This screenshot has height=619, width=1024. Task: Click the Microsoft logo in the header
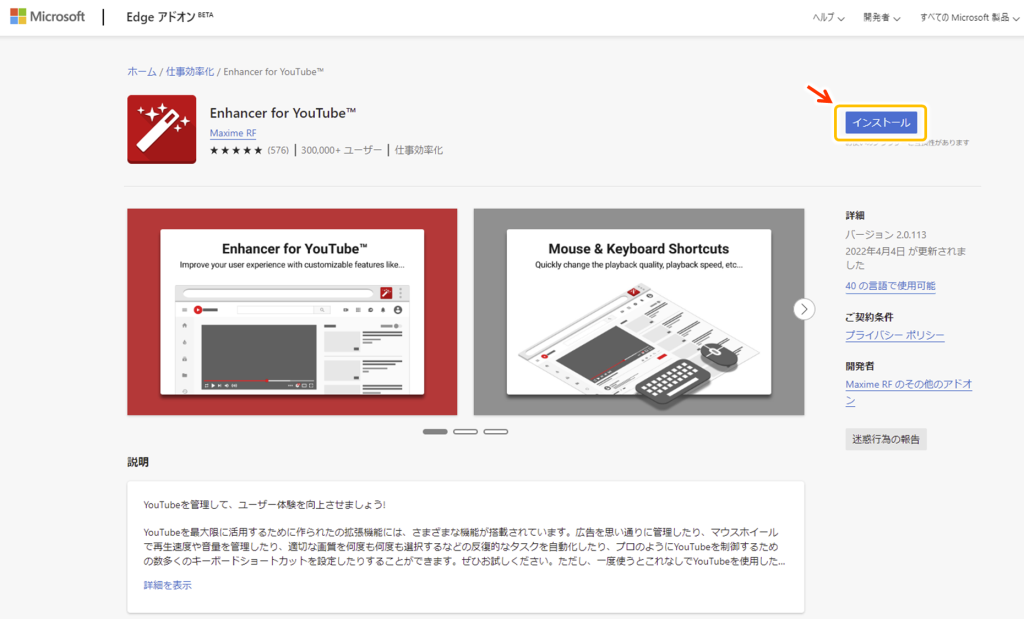pyautogui.click(x=47, y=17)
